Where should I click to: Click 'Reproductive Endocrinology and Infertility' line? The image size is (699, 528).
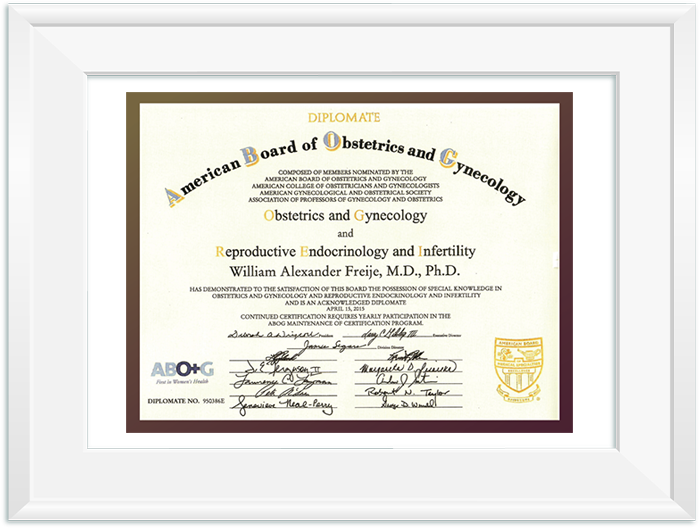(x=345, y=251)
